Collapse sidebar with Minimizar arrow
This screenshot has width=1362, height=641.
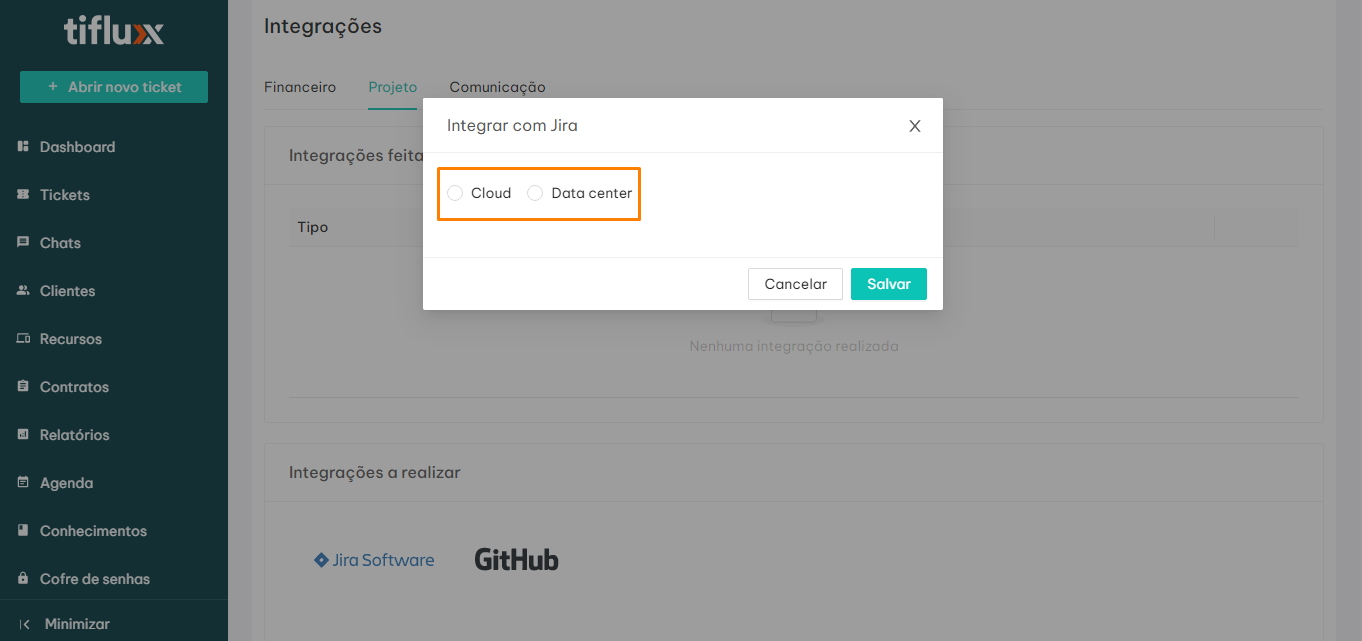pyautogui.click(x=25, y=624)
